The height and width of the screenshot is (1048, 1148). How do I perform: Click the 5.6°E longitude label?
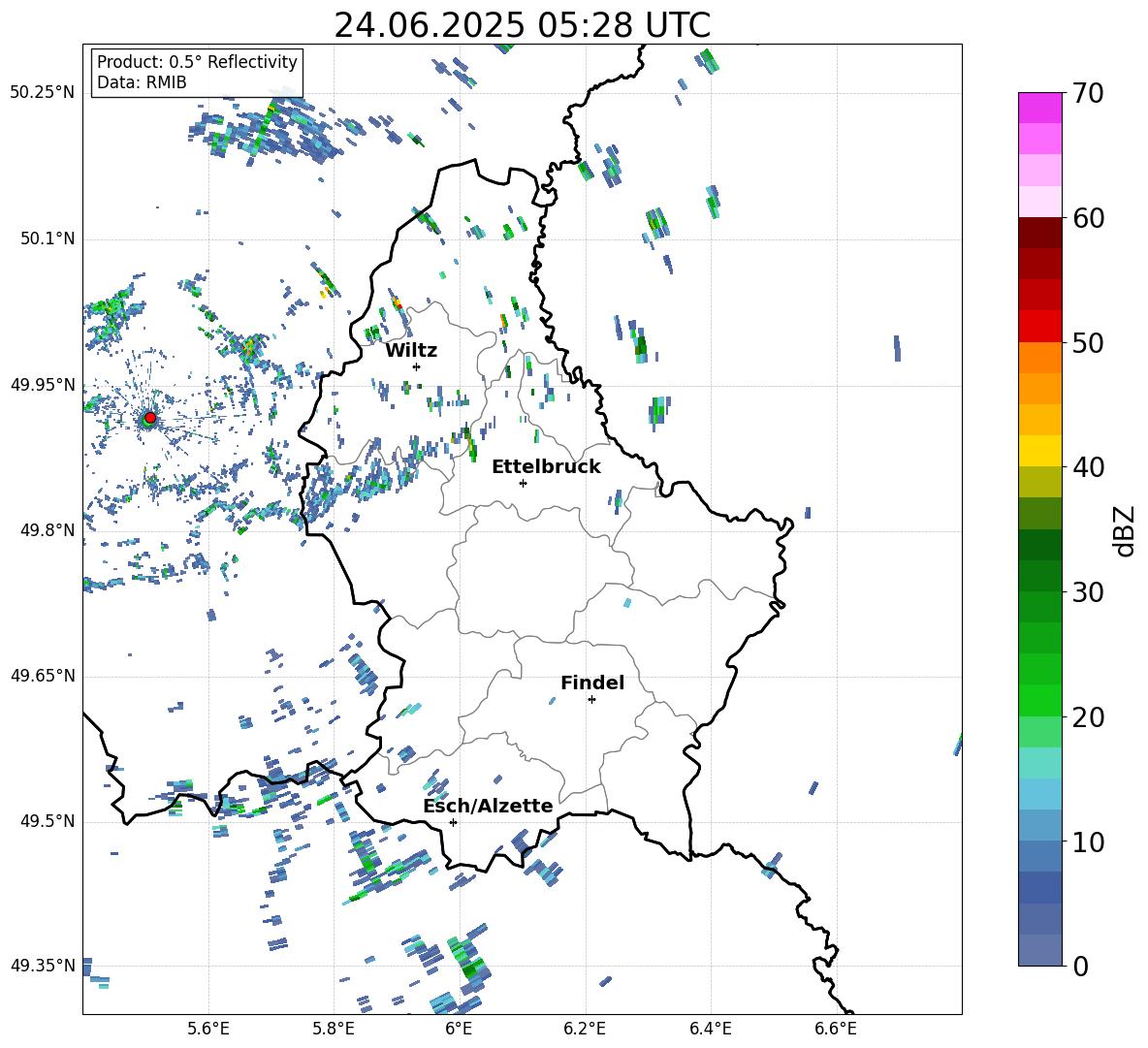tap(208, 1030)
